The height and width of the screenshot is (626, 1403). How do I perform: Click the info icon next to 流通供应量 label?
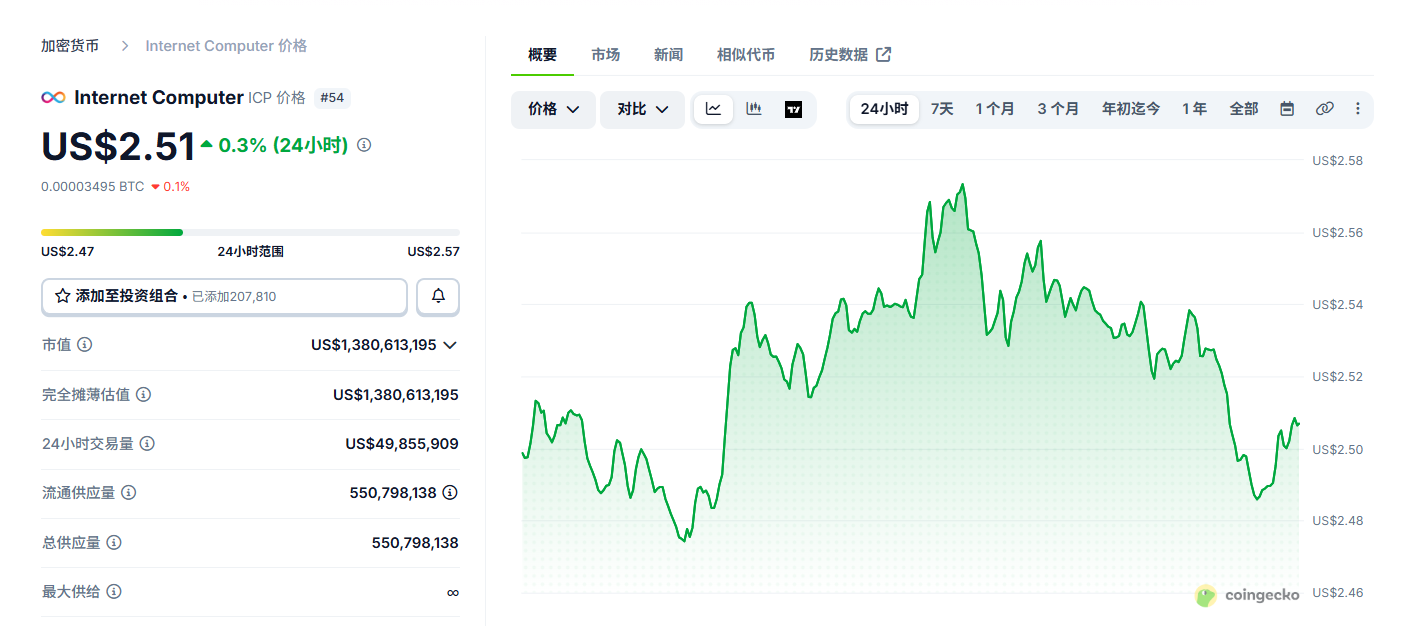point(129,493)
